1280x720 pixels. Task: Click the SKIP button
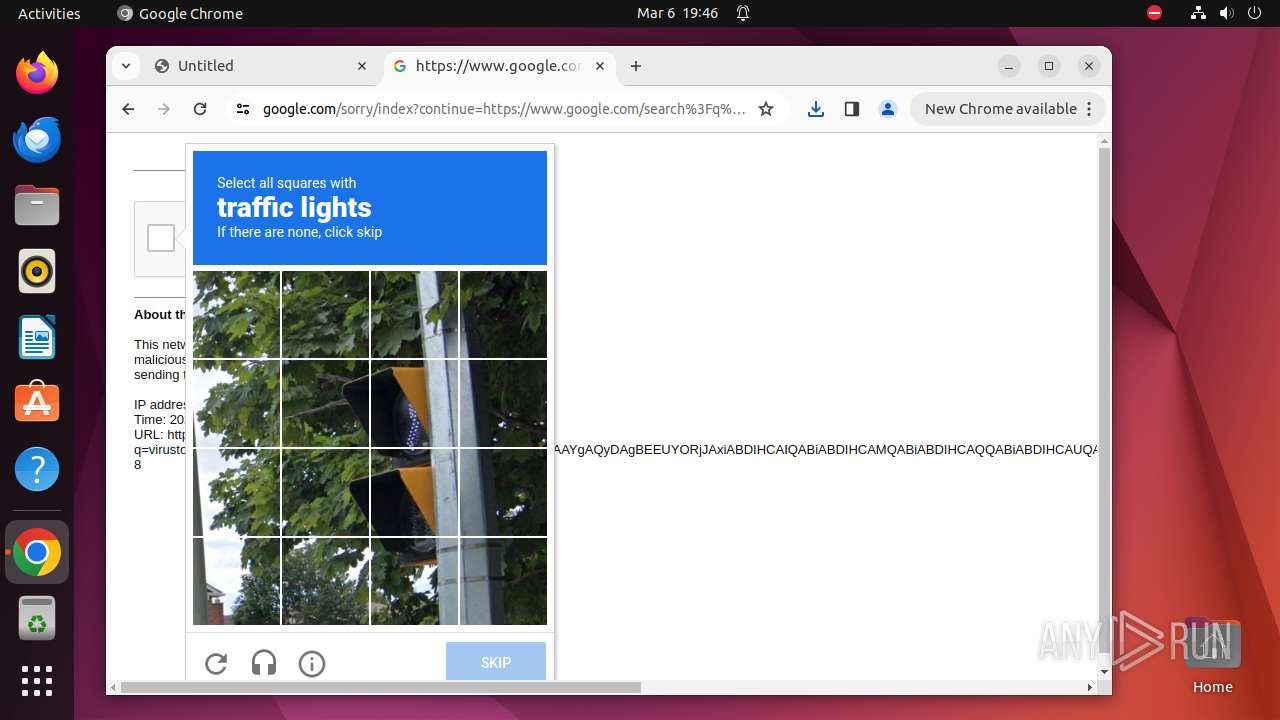496,662
